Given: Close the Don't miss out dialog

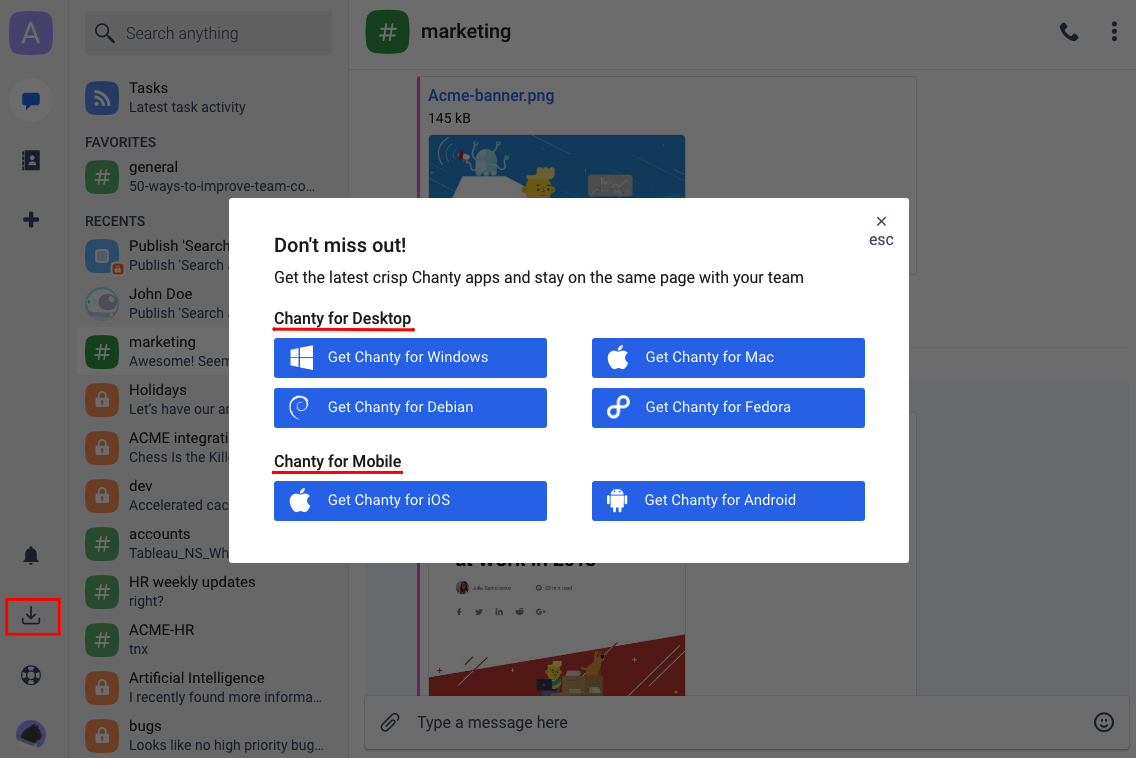Looking at the screenshot, I should click(881, 230).
